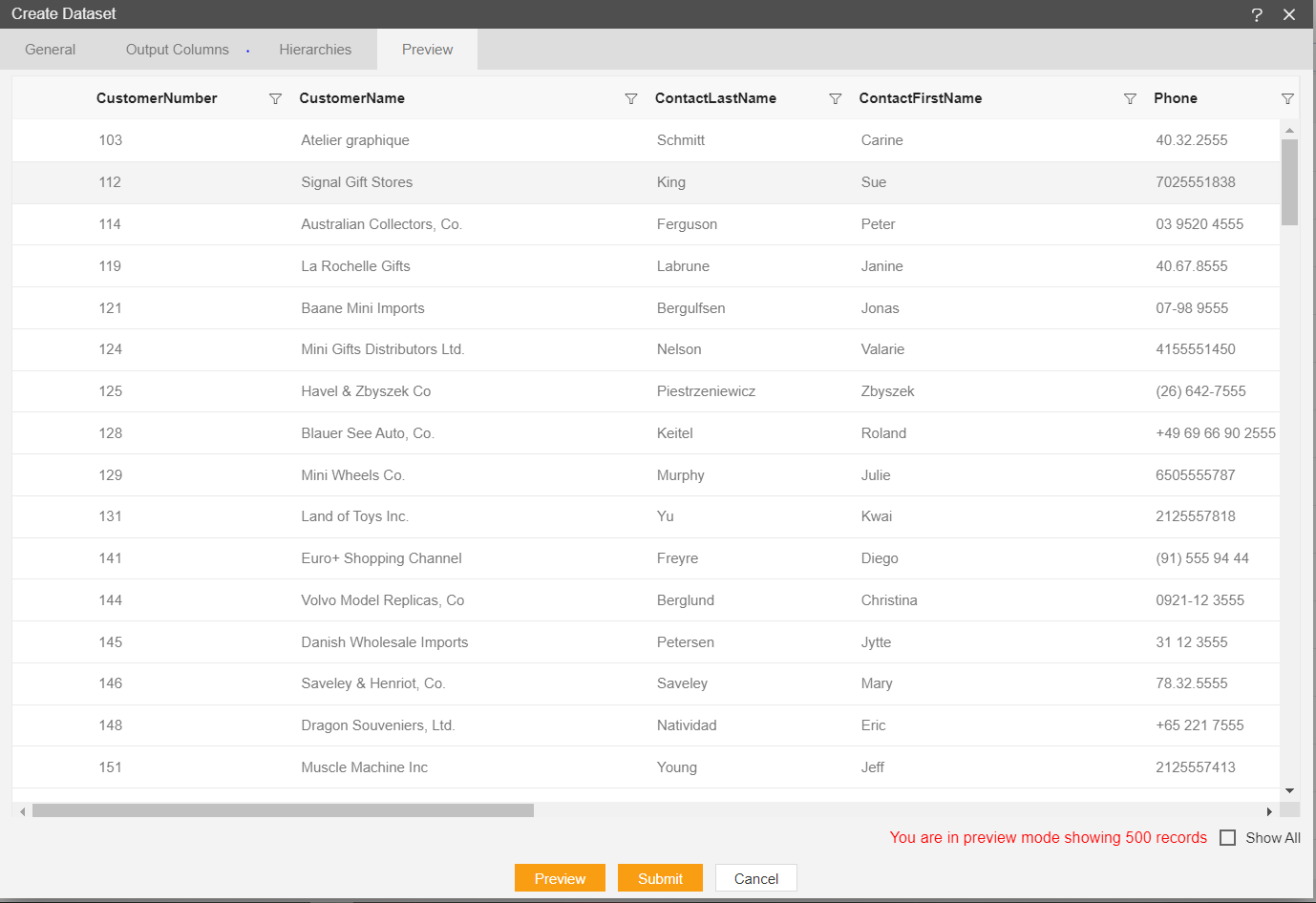Select the Baane Mini Imports cell
This screenshot has width=1316, height=903.
click(x=363, y=308)
